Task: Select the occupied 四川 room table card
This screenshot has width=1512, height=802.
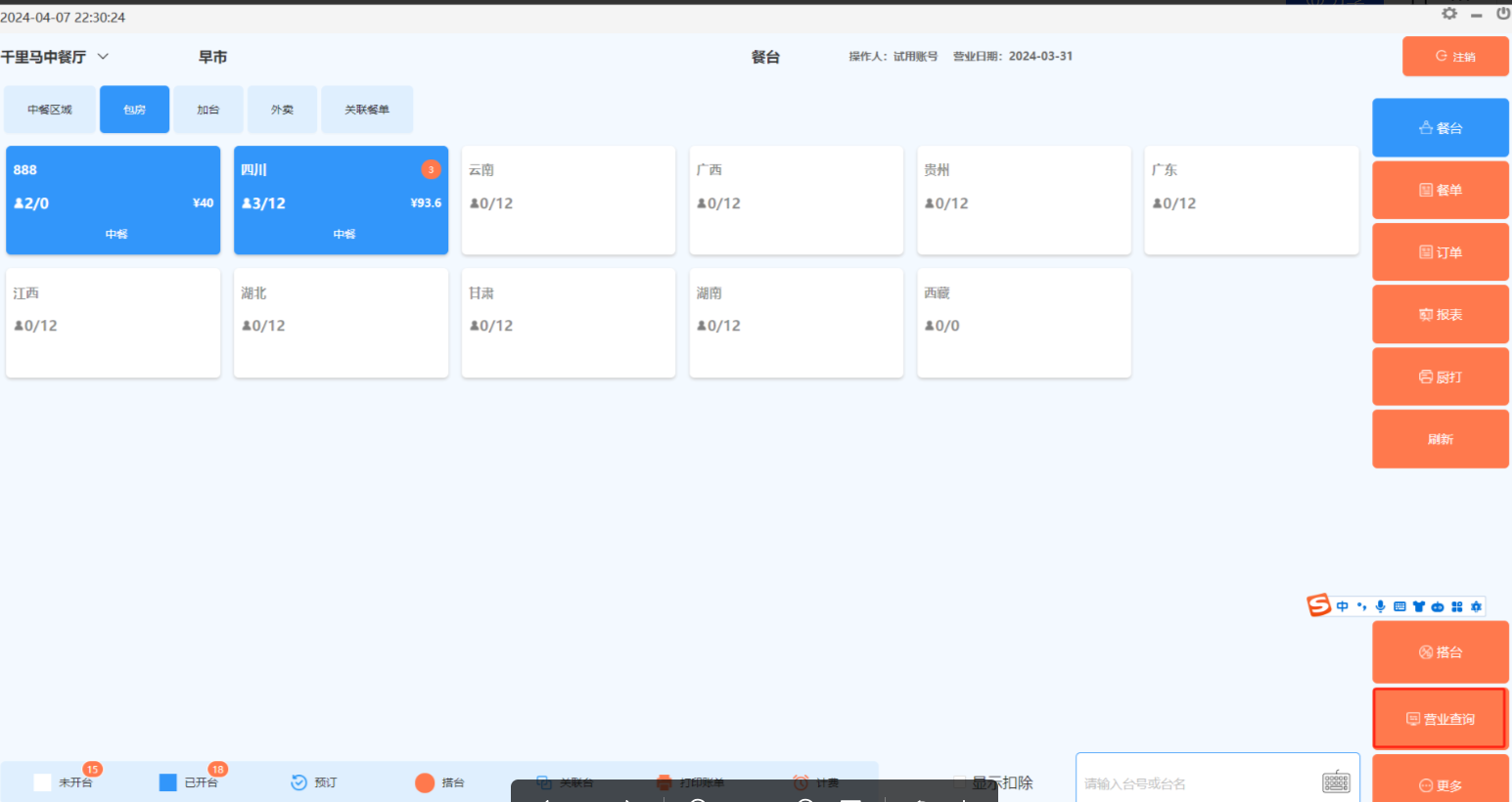Action: click(x=341, y=200)
